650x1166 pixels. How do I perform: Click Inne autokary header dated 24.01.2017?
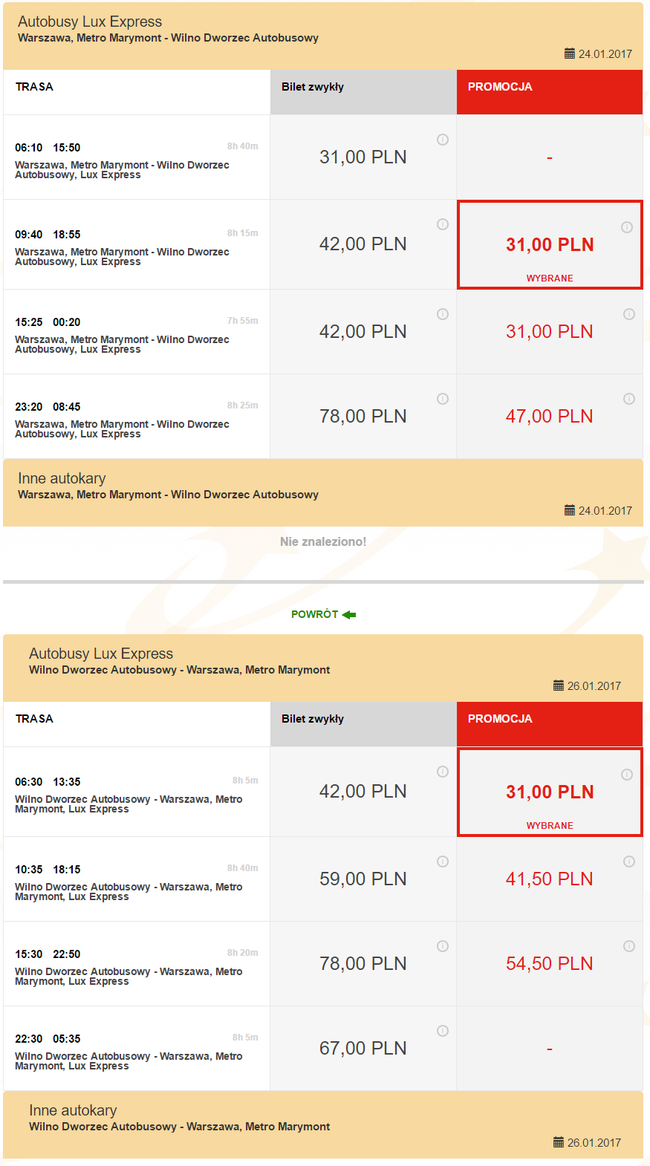(x=323, y=493)
